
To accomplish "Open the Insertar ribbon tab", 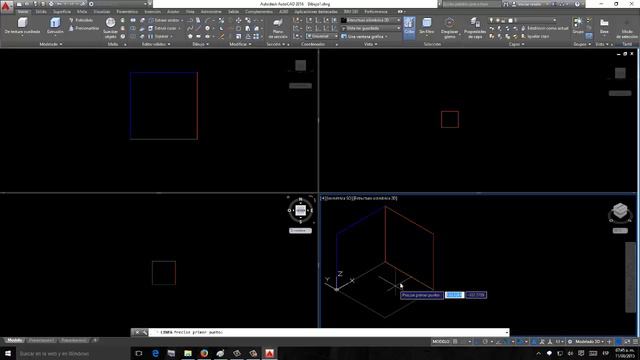I will (153, 11).
